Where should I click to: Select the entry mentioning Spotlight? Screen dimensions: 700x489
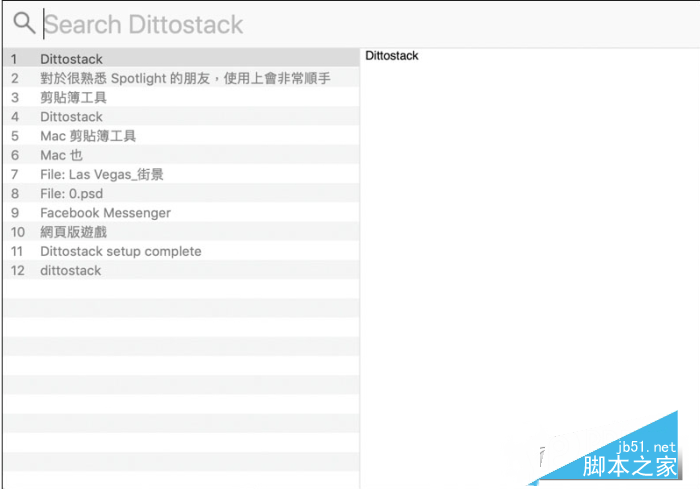click(x=181, y=78)
